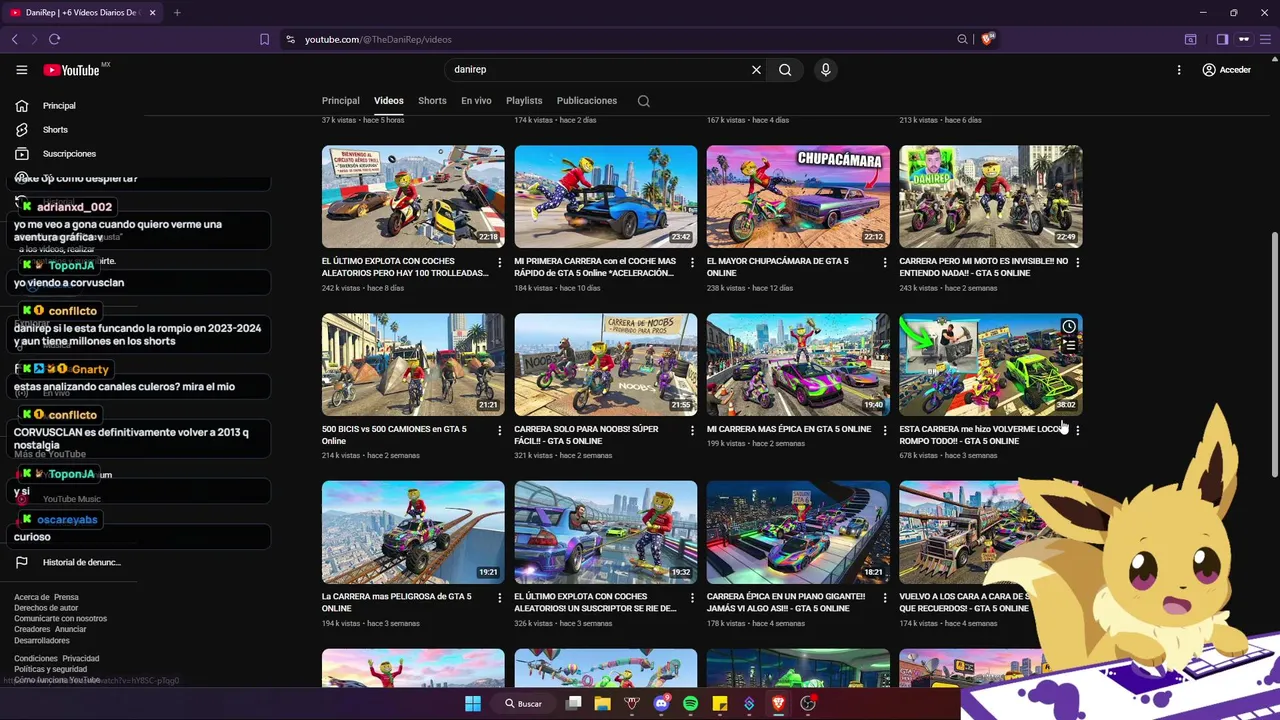Click the Prensa footer link
Screen dimensions: 1280x720
(x=66, y=597)
